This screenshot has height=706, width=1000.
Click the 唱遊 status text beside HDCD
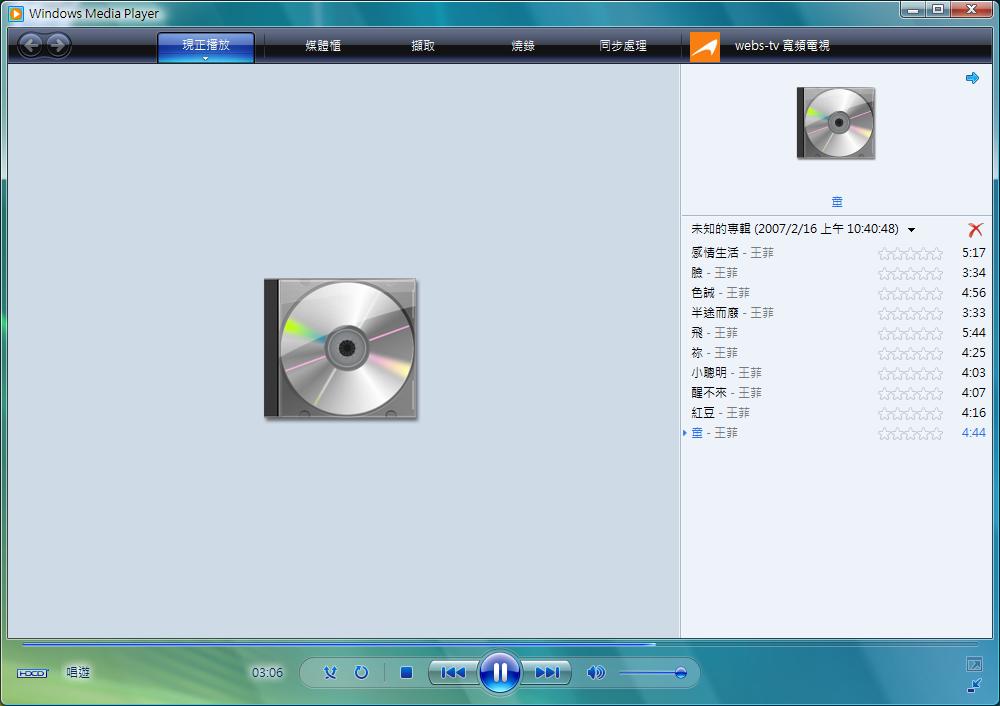pyautogui.click(x=78, y=672)
